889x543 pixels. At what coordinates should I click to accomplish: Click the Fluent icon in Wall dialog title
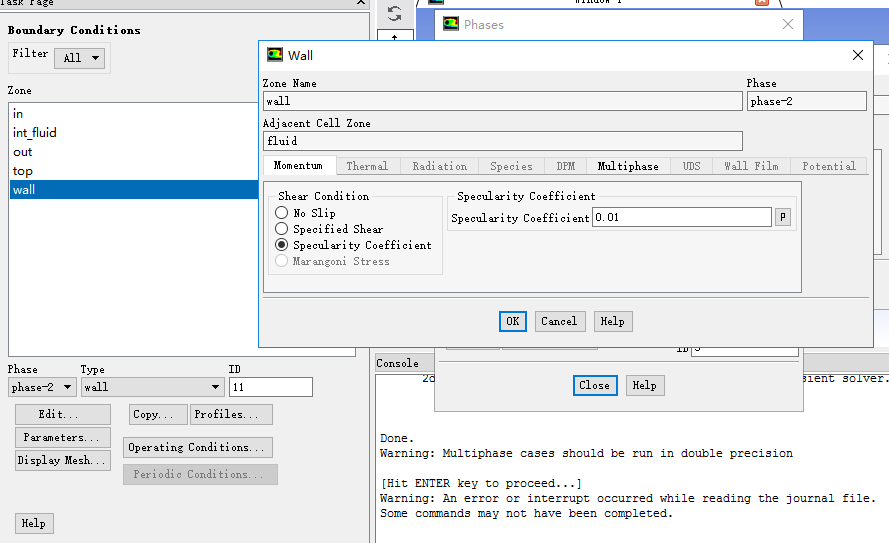[x=275, y=55]
